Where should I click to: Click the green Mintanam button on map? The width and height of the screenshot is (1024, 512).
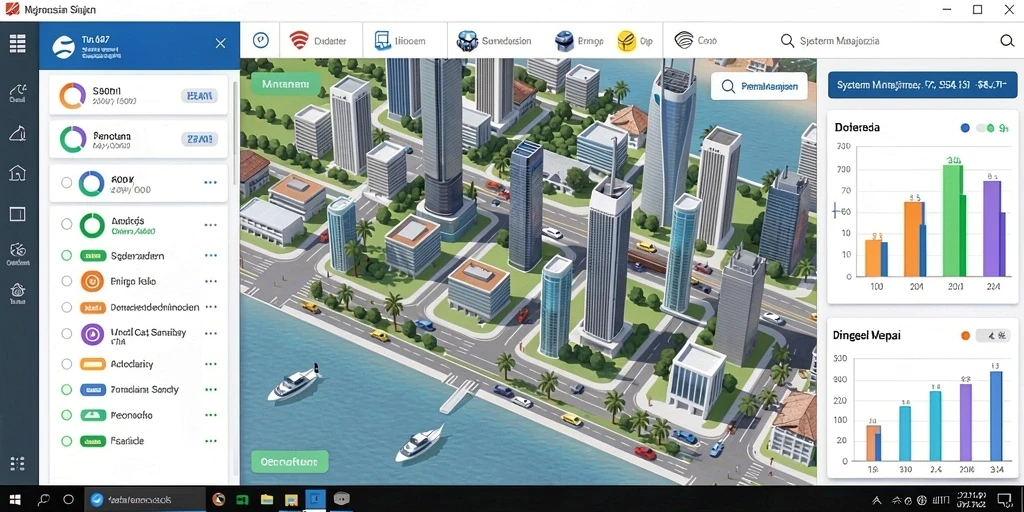(285, 84)
